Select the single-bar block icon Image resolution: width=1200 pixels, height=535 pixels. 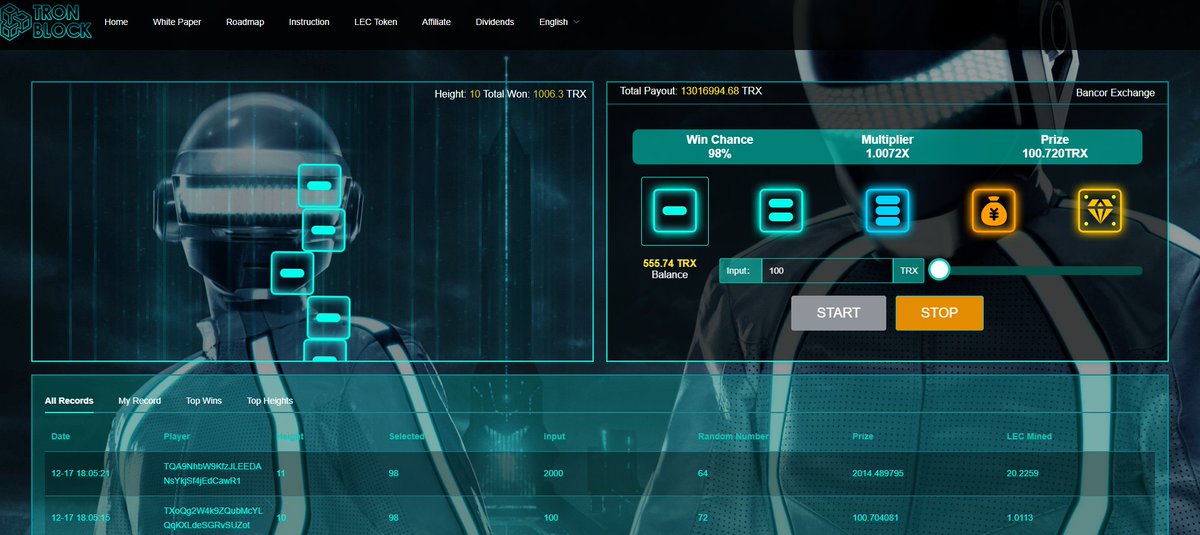pos(674,211)
